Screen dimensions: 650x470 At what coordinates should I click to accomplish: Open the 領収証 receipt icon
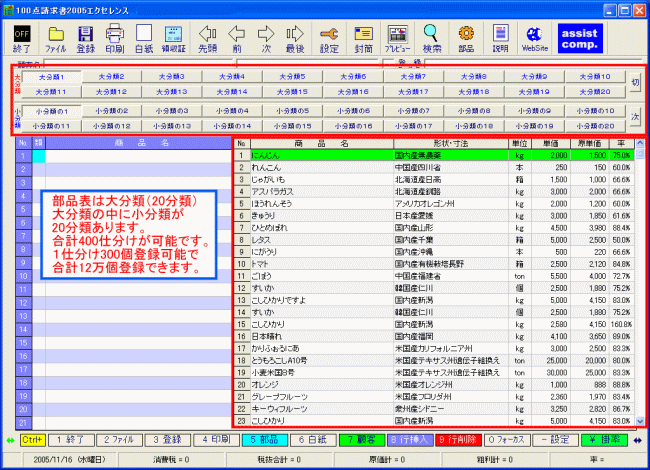point(173,39)
